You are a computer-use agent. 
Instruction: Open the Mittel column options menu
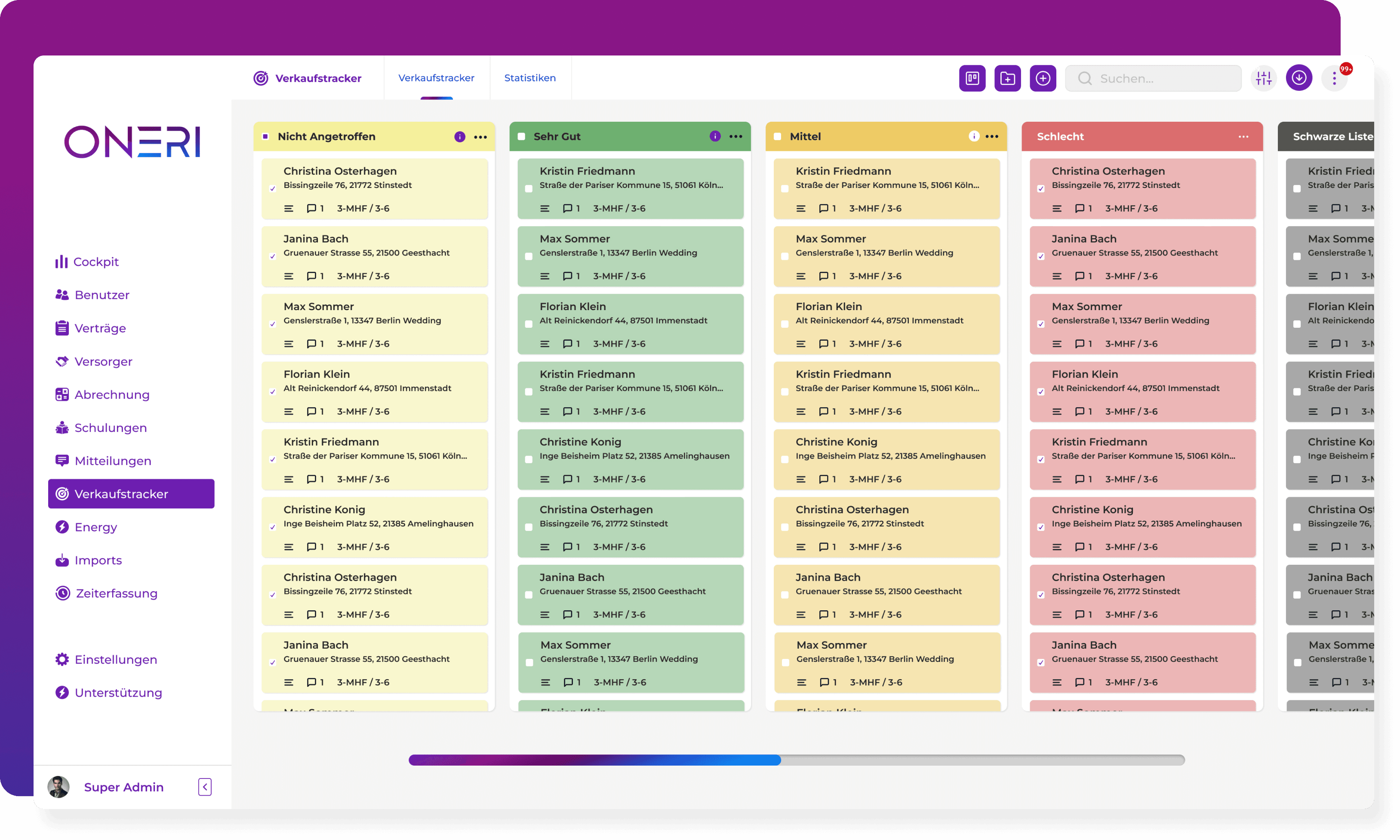[992, 136]
